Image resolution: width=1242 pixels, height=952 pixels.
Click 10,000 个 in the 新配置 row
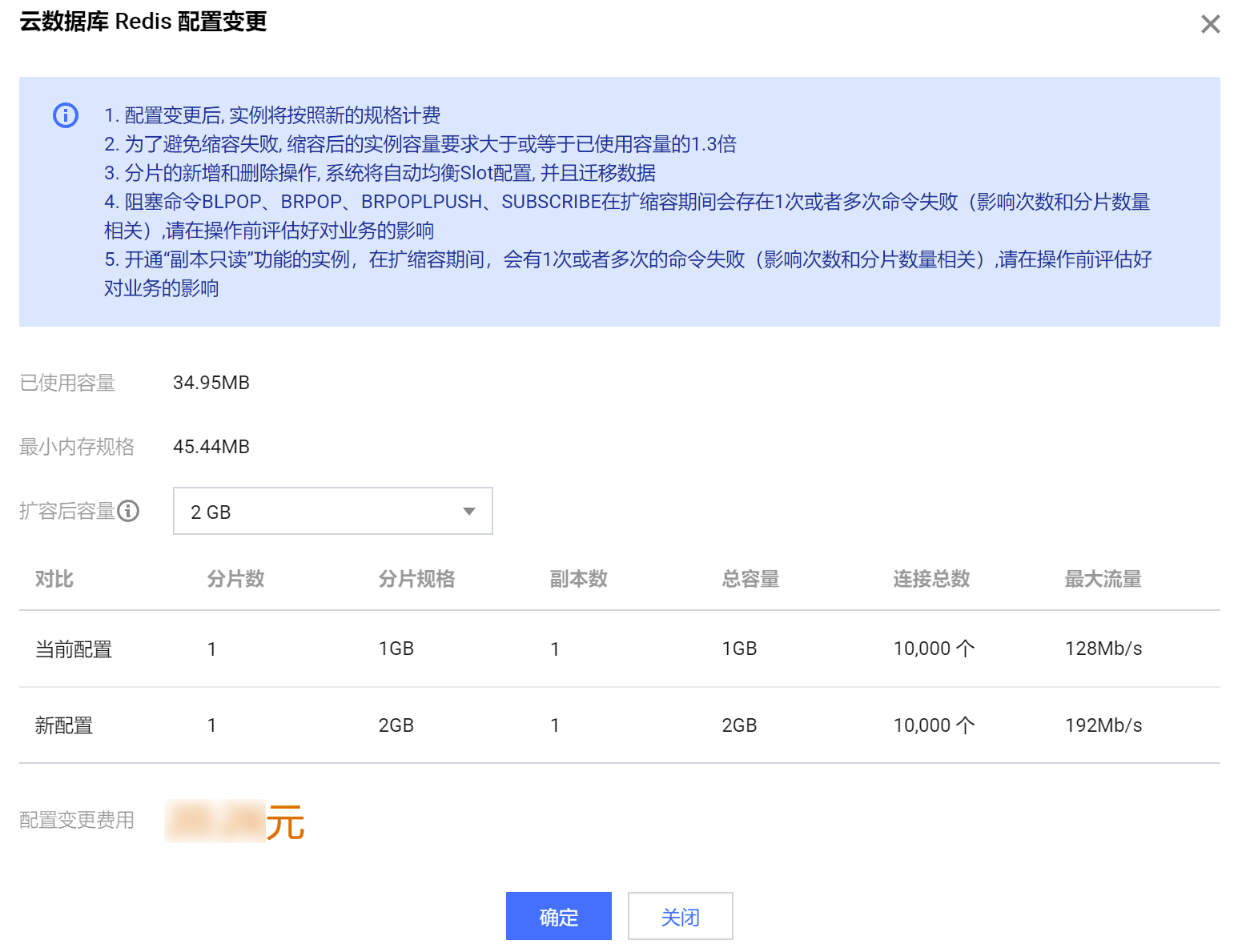[934, 725]
